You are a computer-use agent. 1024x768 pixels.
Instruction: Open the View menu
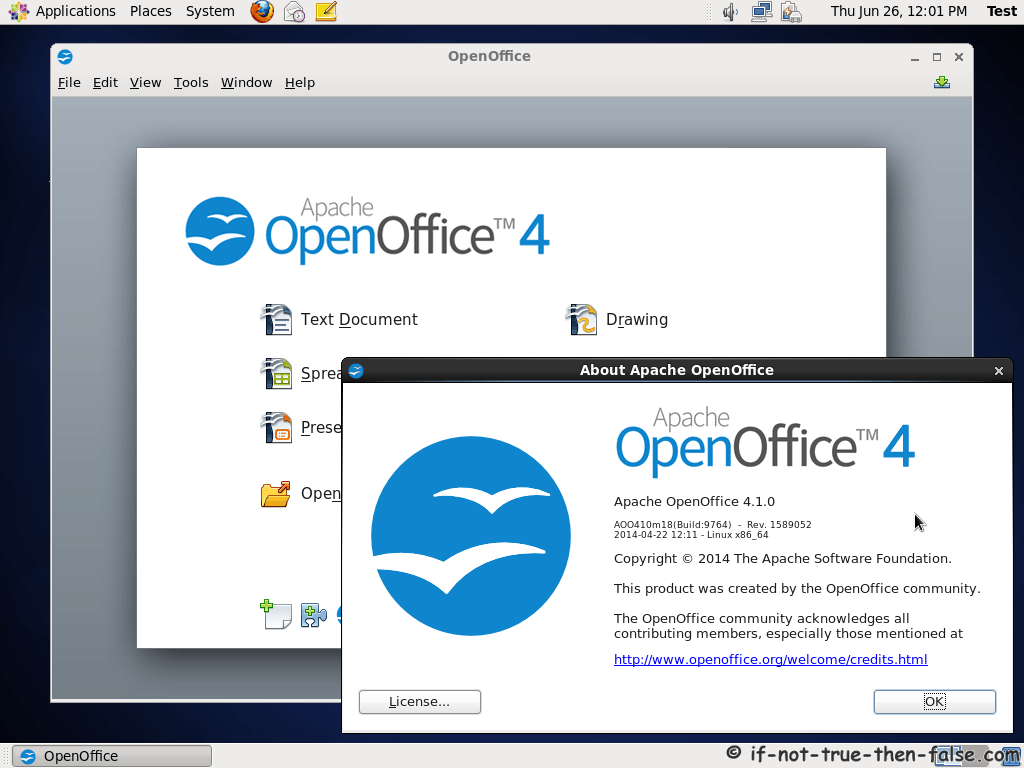(x=145, y=82)
